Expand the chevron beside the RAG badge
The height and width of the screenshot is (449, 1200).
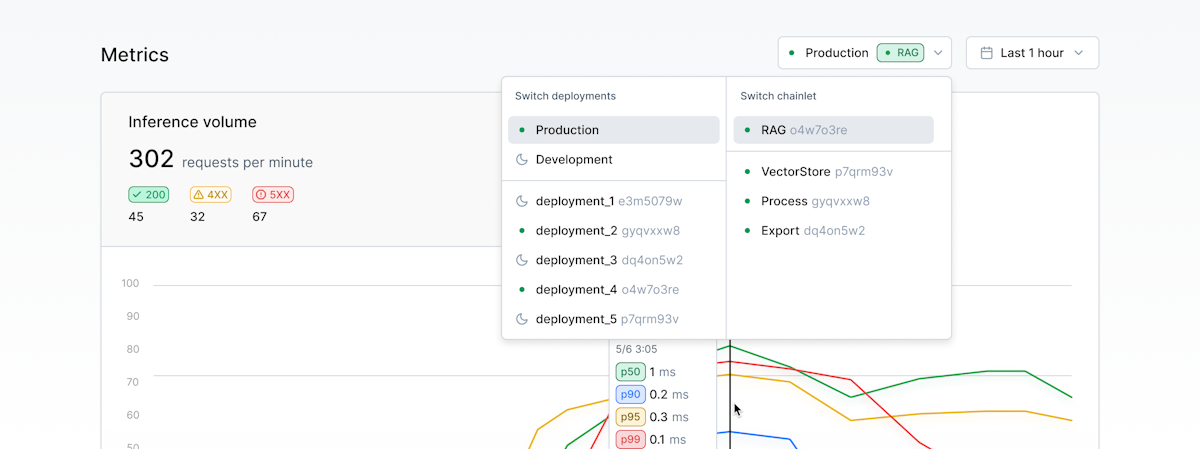[938, 53]
